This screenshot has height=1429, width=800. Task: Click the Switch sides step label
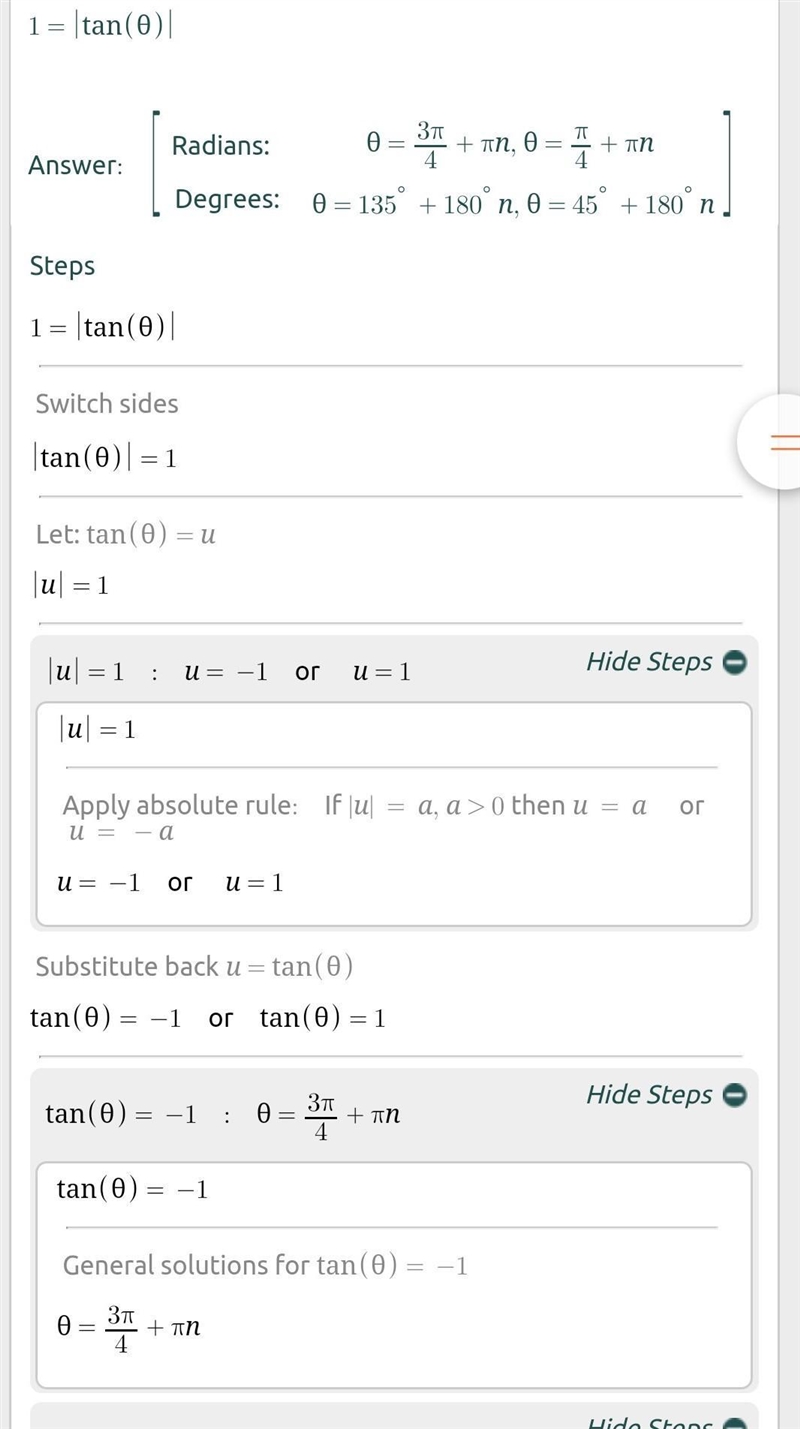(x=107, y=404)
